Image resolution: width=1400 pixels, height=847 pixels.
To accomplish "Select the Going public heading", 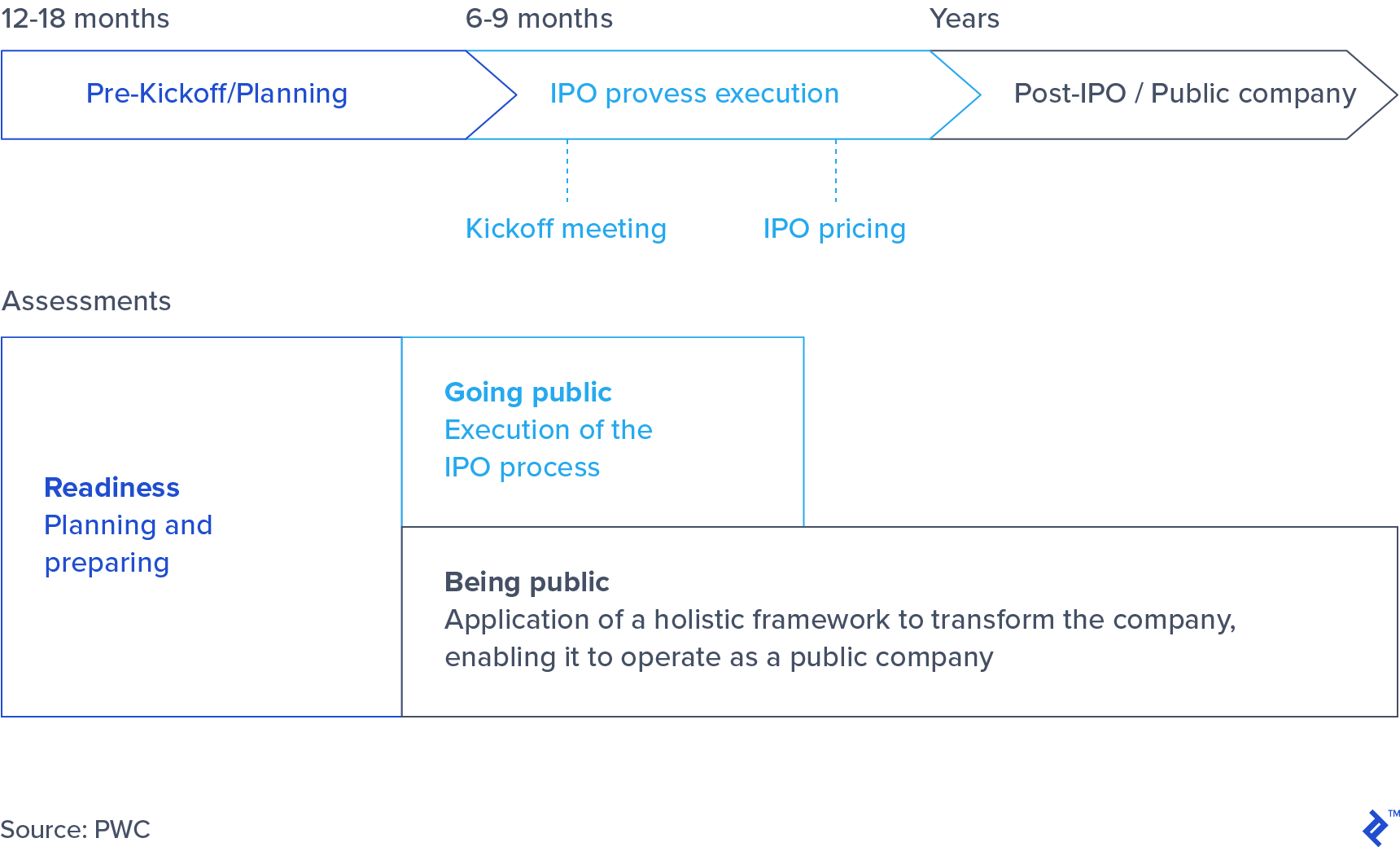I will [x=527, y=393].
